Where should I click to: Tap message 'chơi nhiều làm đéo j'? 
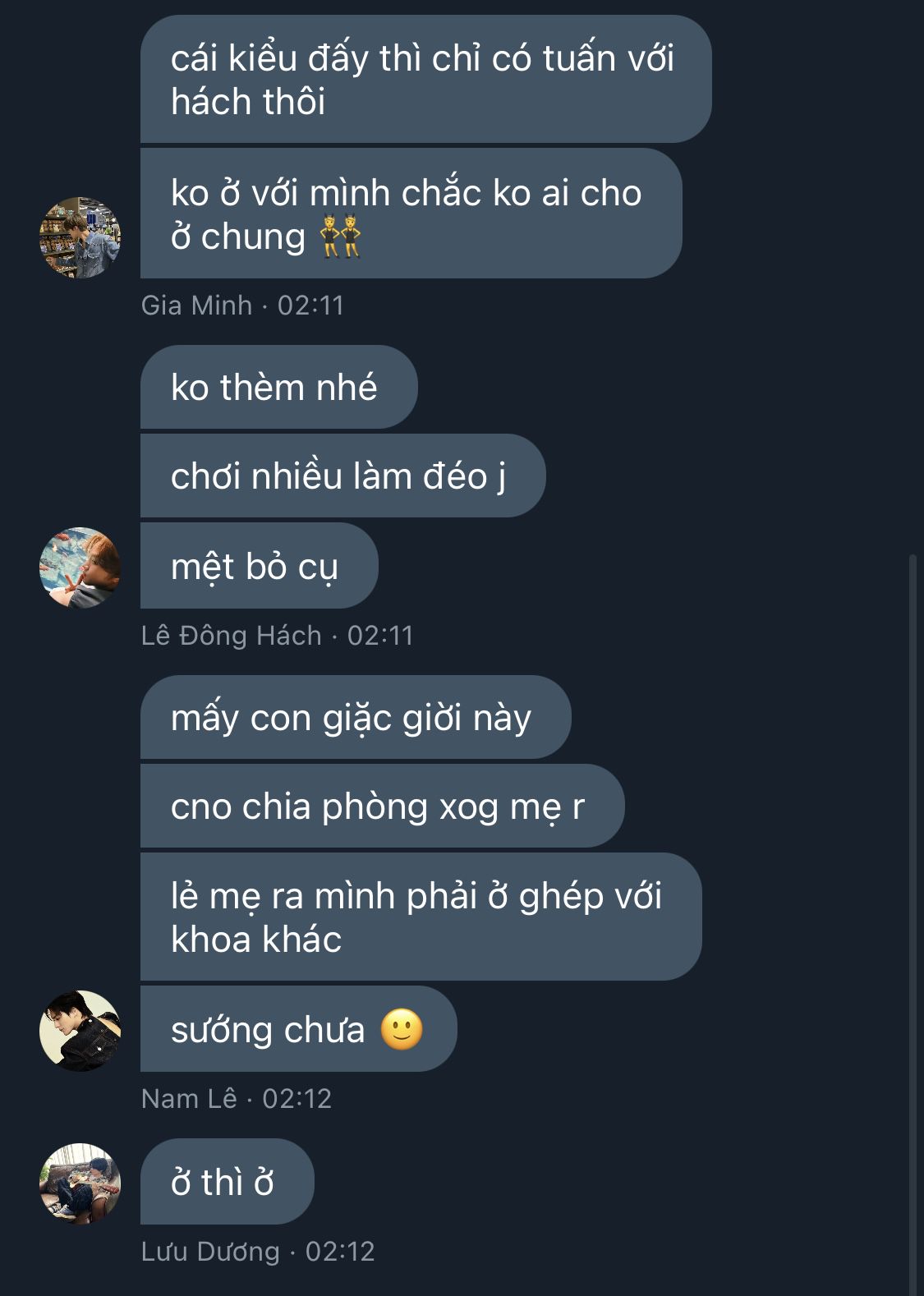pyautogui.click(x=343, y=476)
